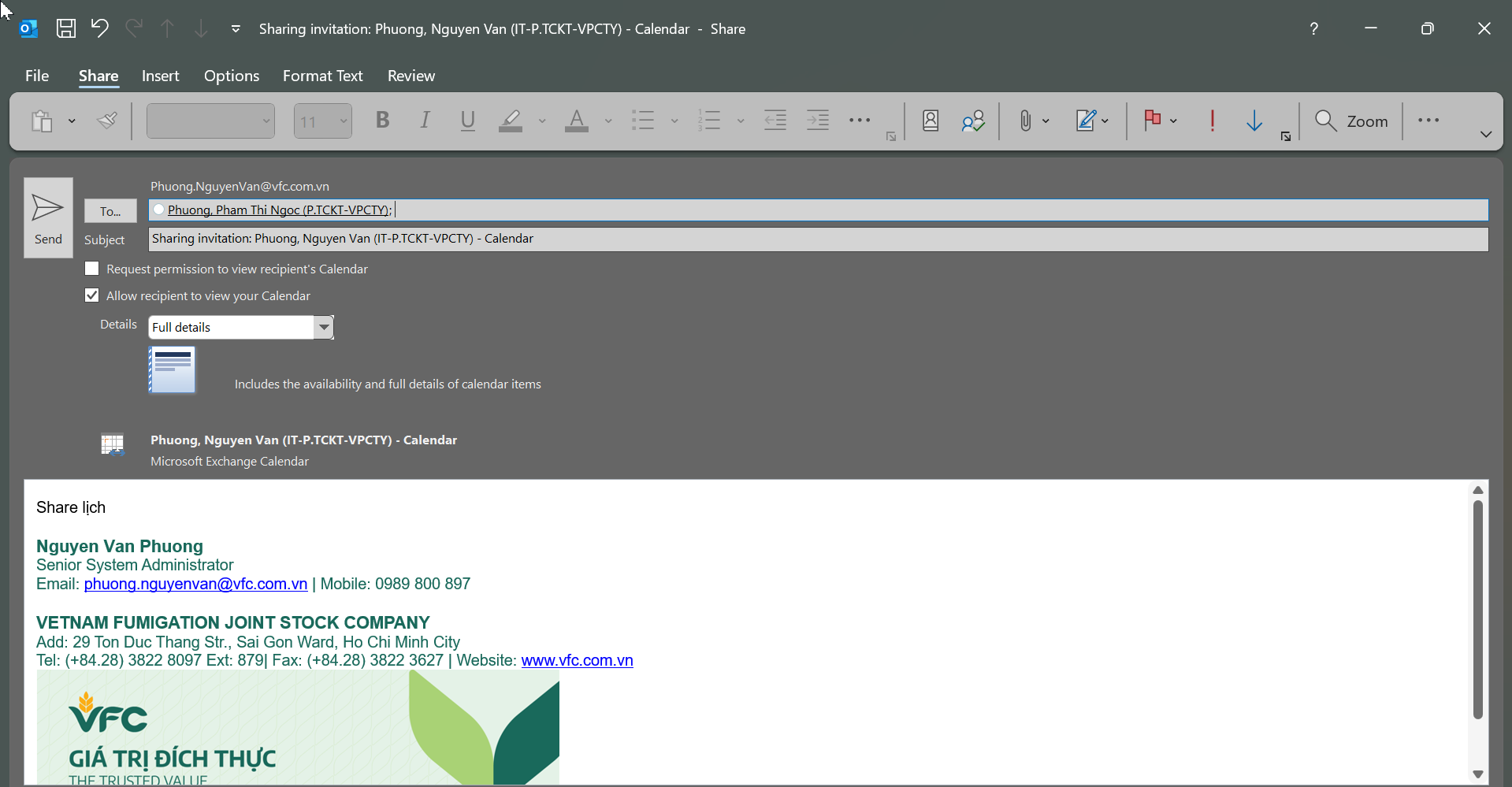Image resolution: width=1512 pixels, height=787 pixels.
Task: Click the Undo icon
Action: 99,28
